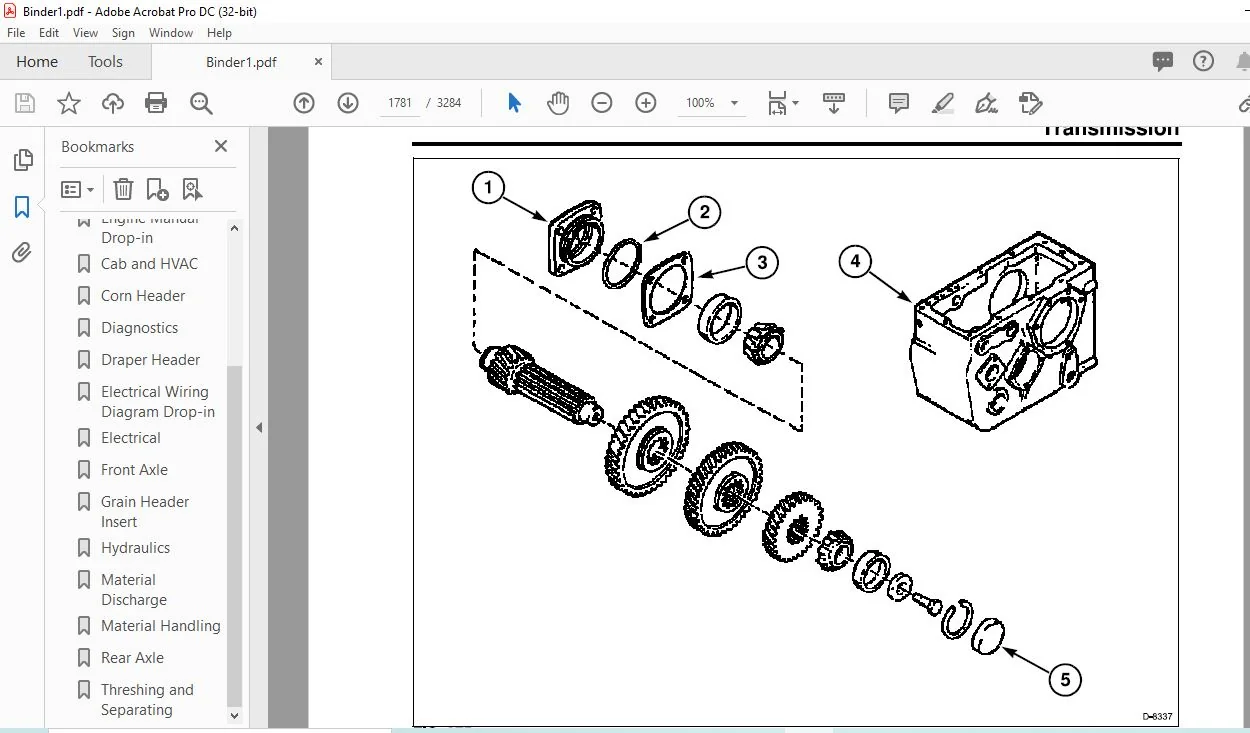
Task: Toggle the Bookmarks panel icon
Action: click(22, 207)
